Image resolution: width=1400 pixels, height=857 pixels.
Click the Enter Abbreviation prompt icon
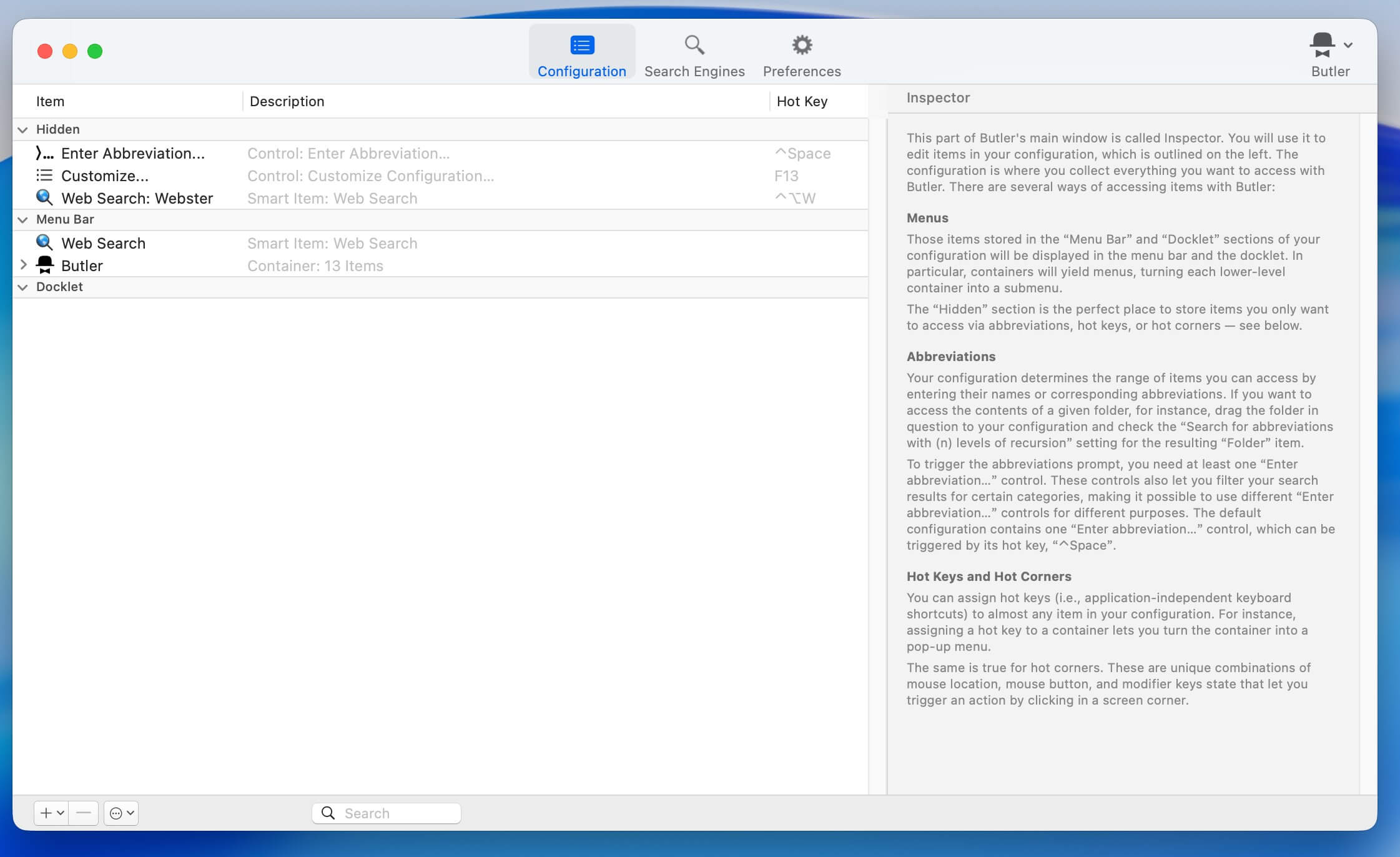pyautogui.click(x=44, y=154)
